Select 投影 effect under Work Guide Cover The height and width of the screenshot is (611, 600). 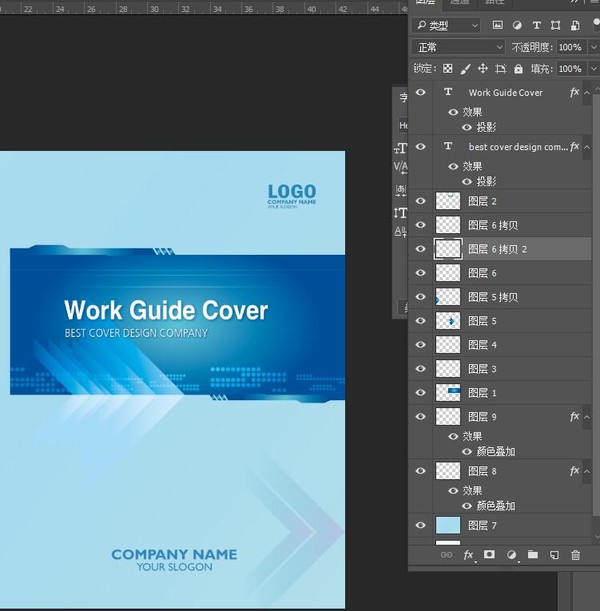pyautogui.click(x=486, y=127)
